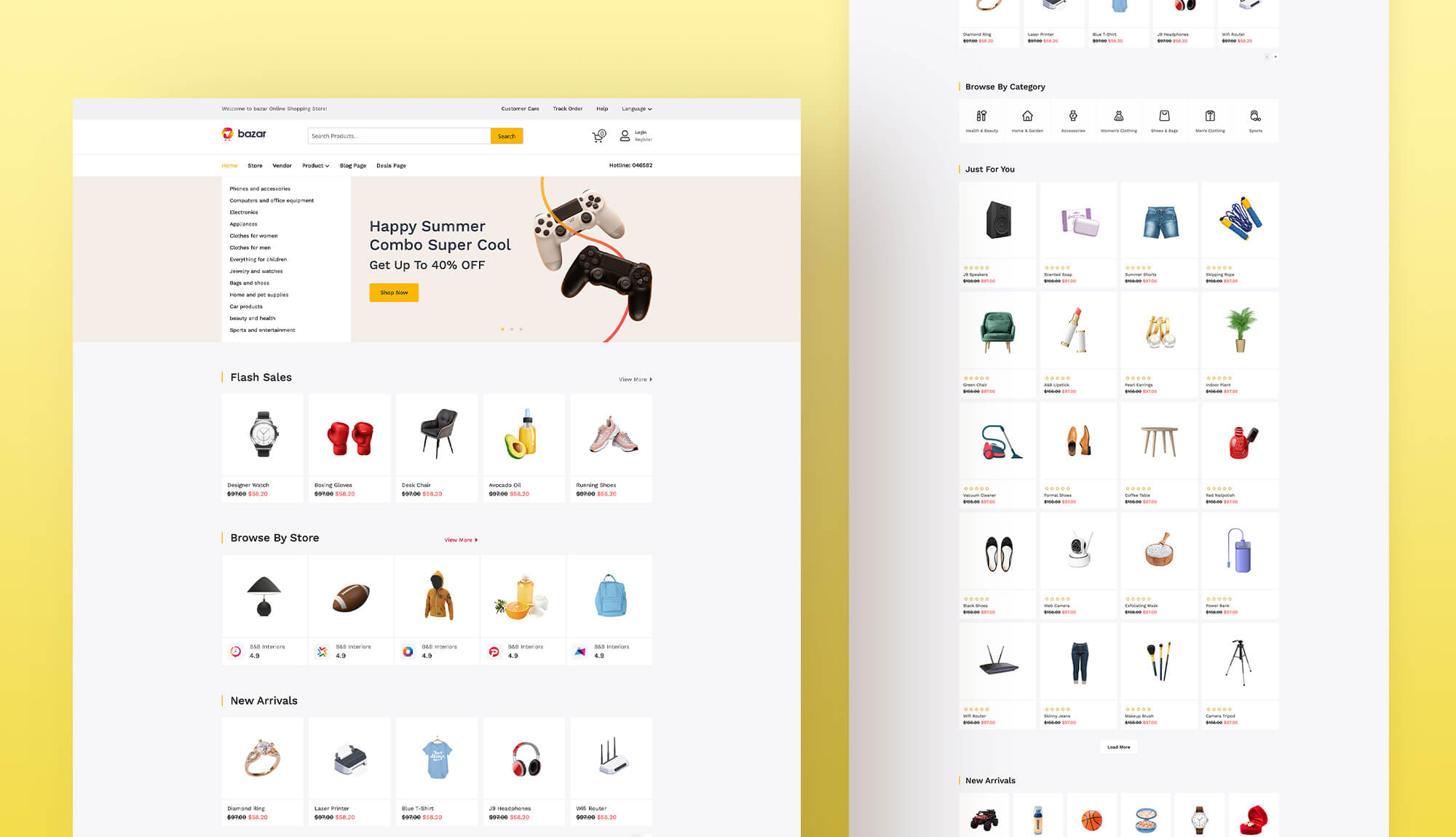Click the bazar logo in the header
This screenshot has height=837, width=1456.
(242, 135)
